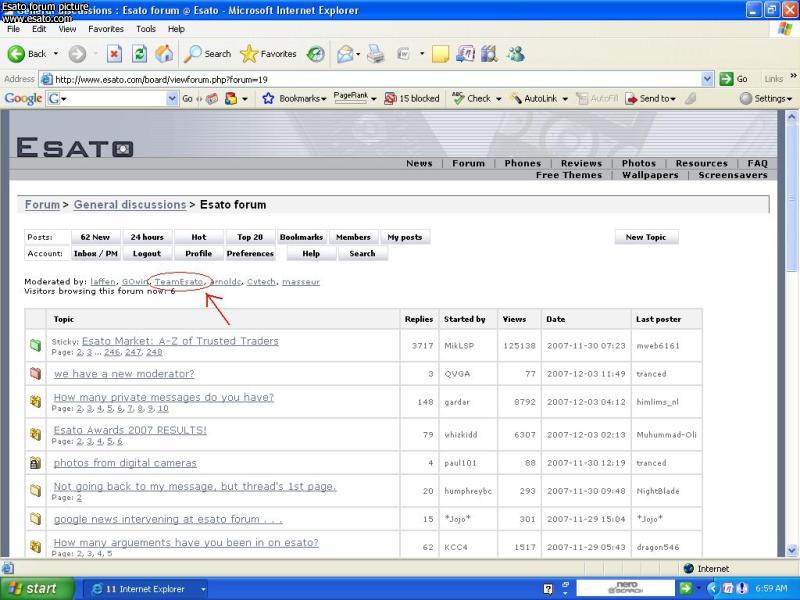Click the IE Back arrow icon

(x=16, y=54)
